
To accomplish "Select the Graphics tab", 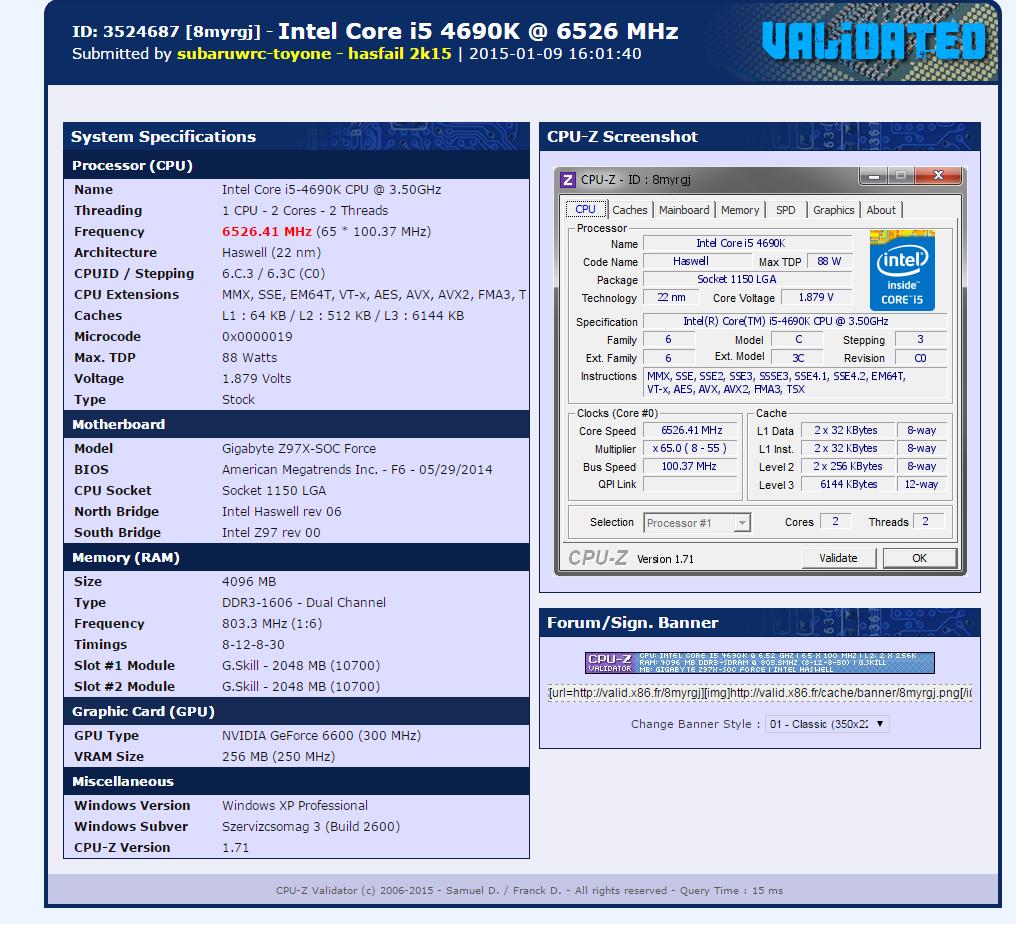I will 833,210.
